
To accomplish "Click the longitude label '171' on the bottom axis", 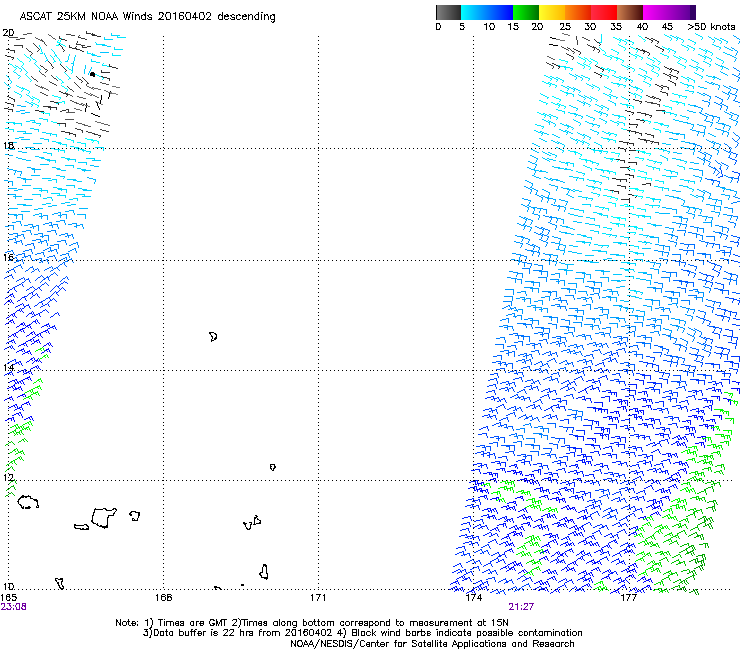I will [318, 598].
